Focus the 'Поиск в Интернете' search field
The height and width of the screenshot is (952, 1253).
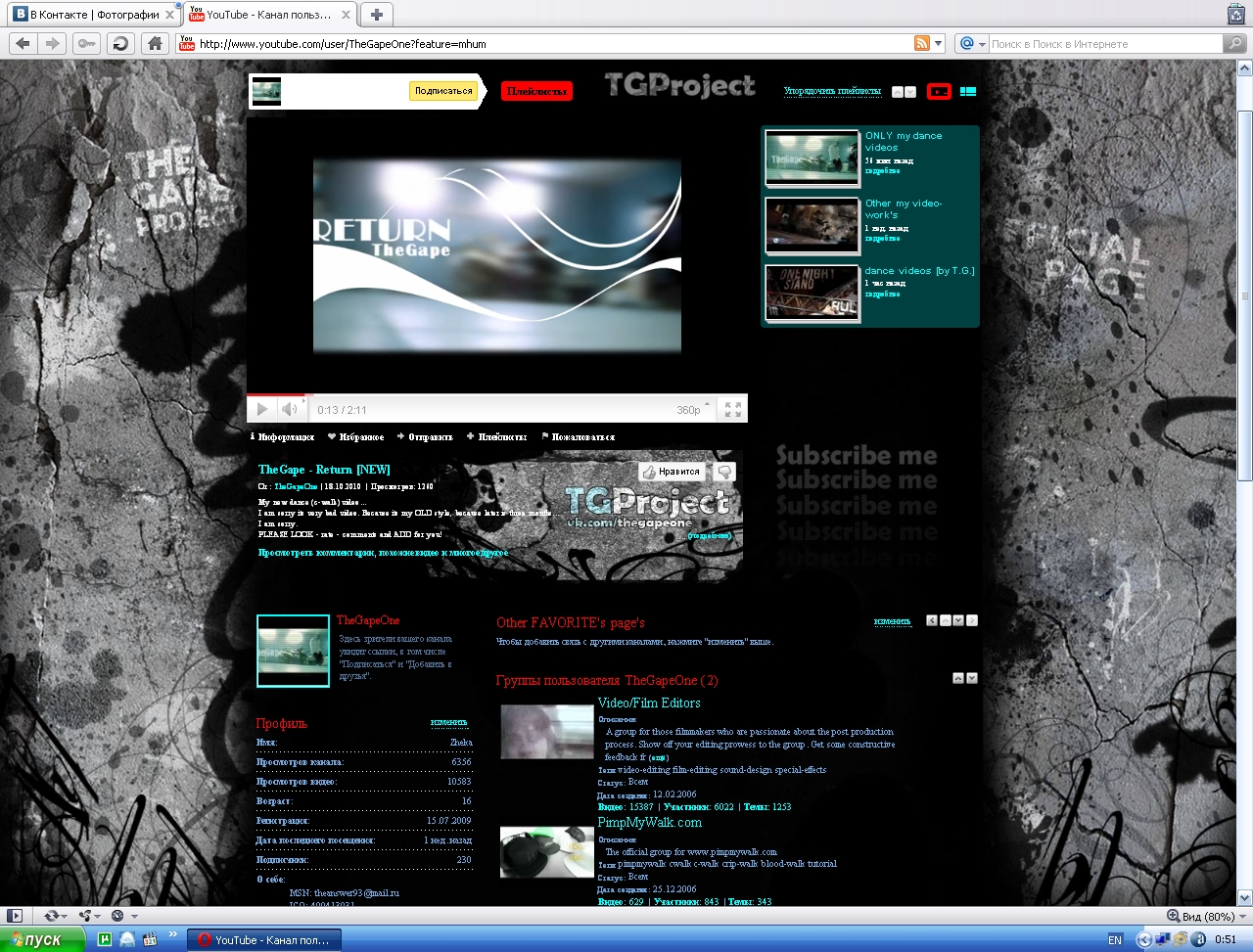click(1106, 44)
